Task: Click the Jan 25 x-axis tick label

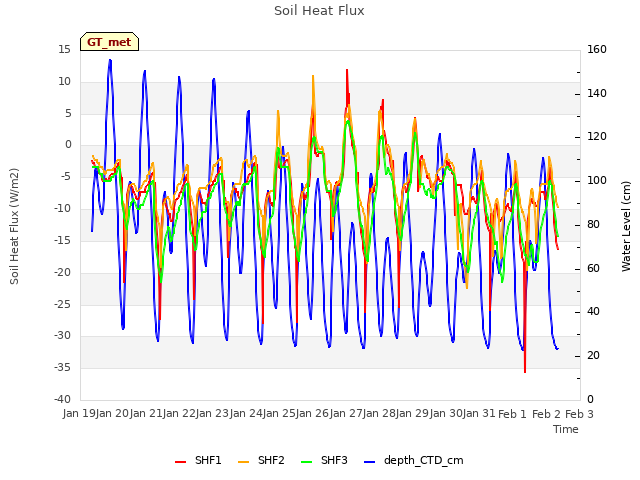Action: click(279, 414)
